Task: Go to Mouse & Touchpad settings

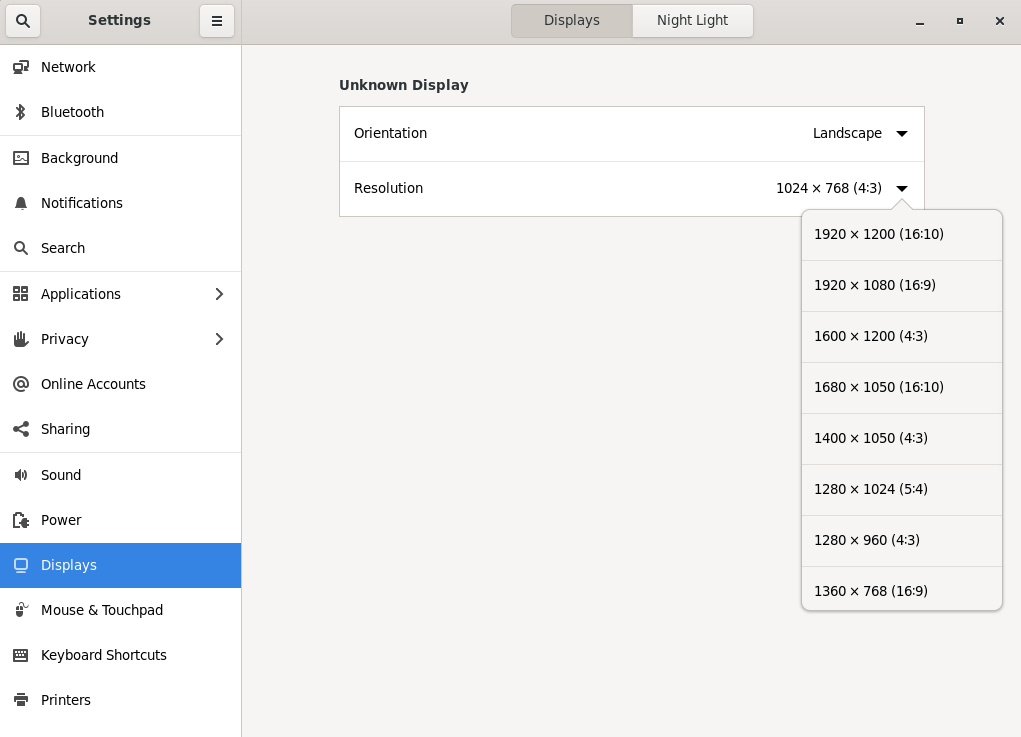Action: [101, 610]
